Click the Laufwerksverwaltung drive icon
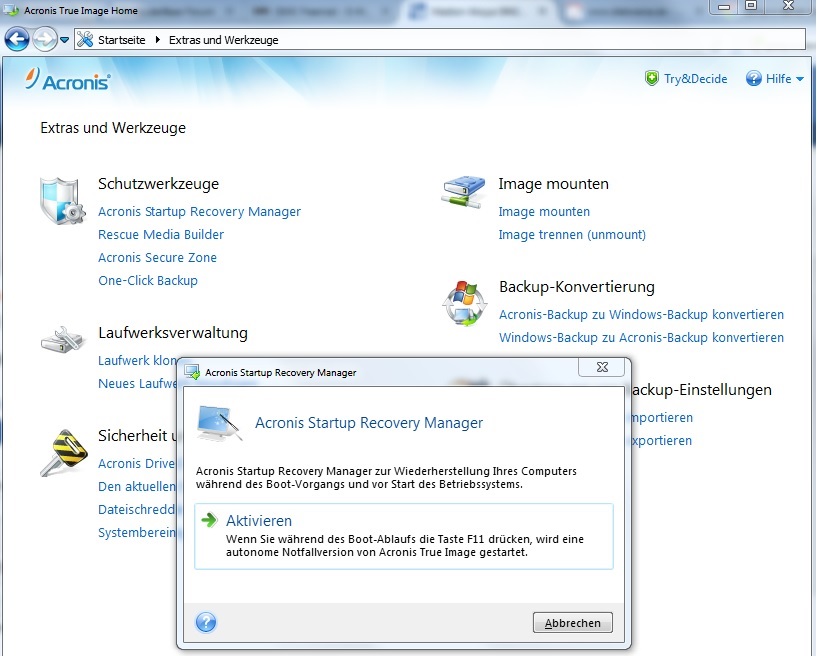This screenshot has width=817, height=656. [63, 340]
